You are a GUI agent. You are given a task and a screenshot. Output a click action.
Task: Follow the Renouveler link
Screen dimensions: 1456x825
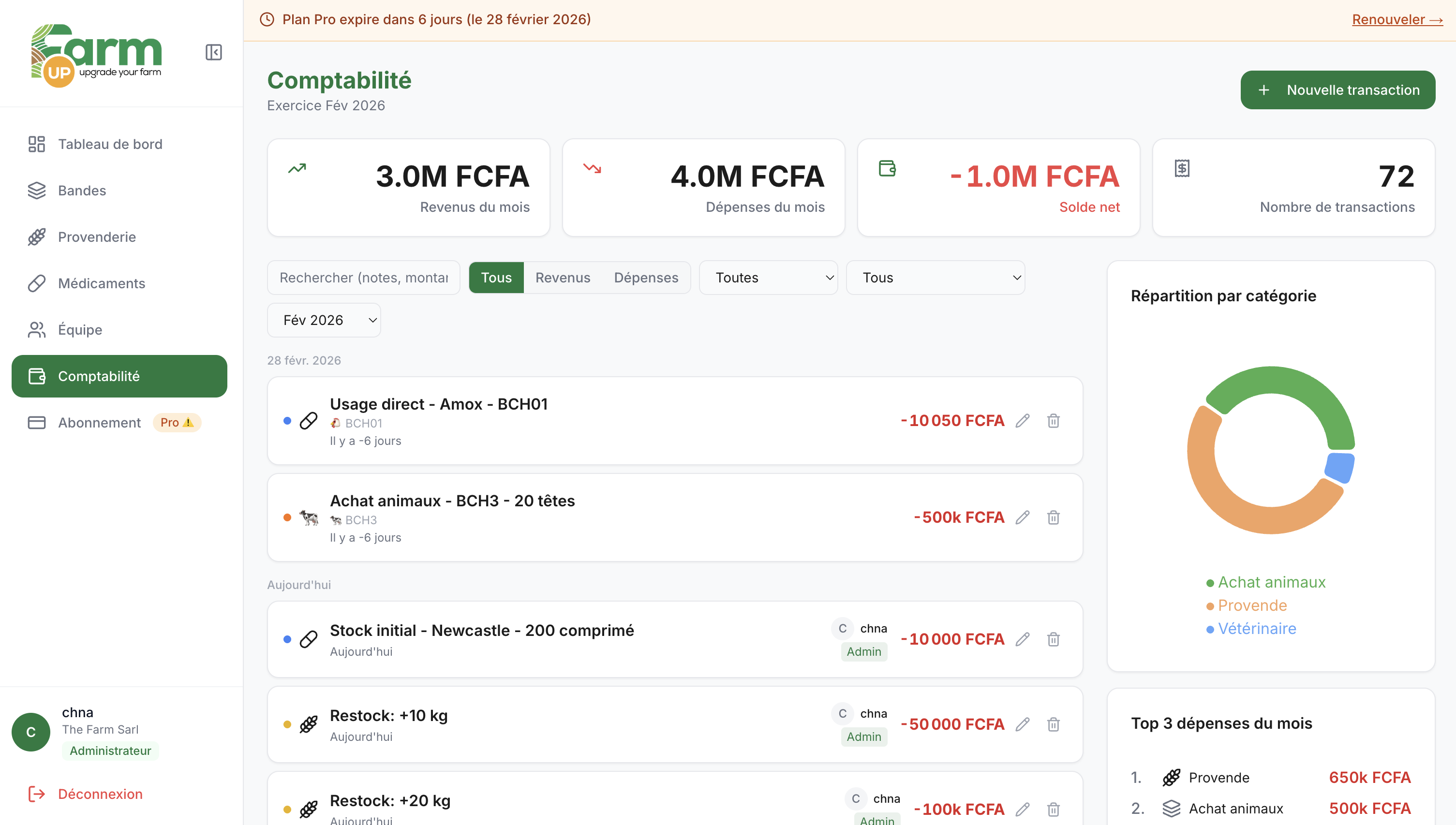click(1397, 19)
